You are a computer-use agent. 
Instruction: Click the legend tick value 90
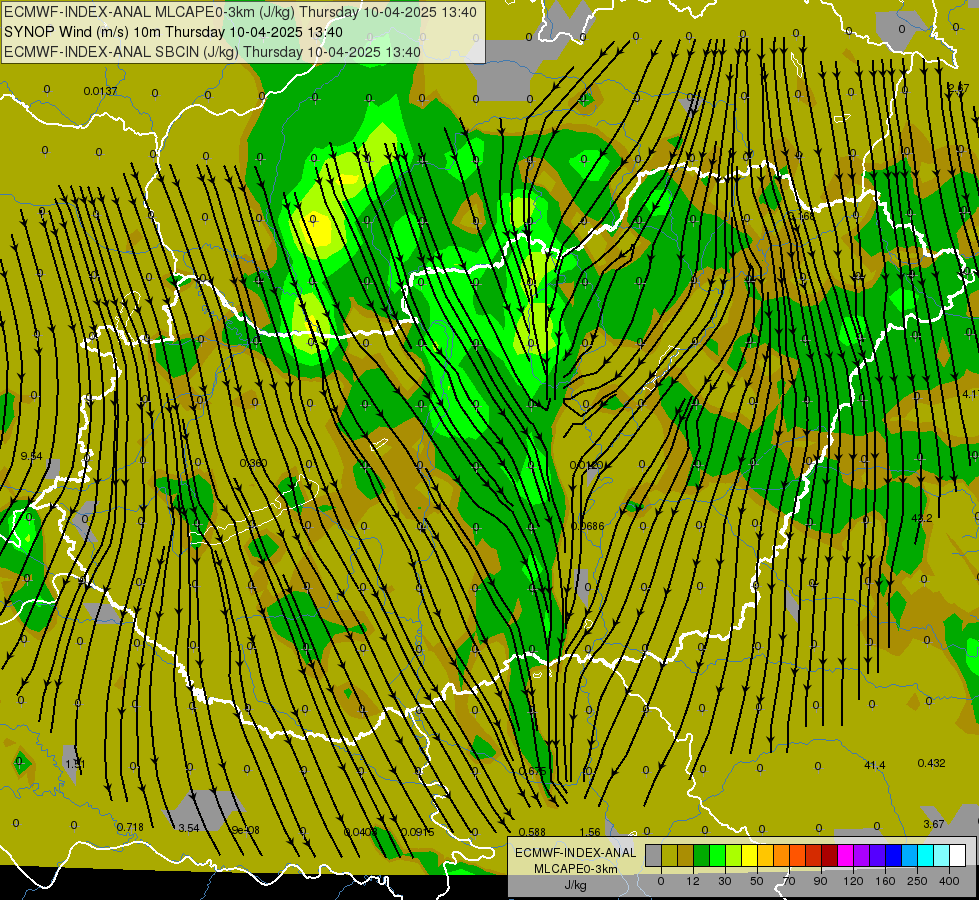pyautogui.click(x=820, y=881)
